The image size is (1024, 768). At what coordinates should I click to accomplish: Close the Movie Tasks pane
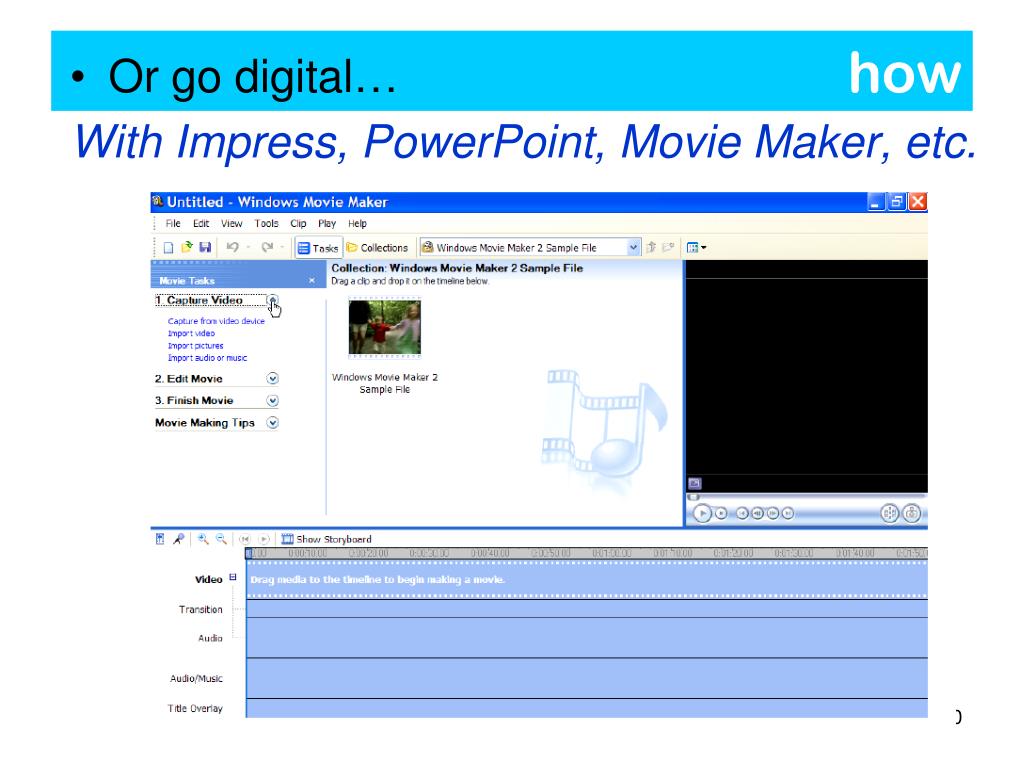(312, 280)
